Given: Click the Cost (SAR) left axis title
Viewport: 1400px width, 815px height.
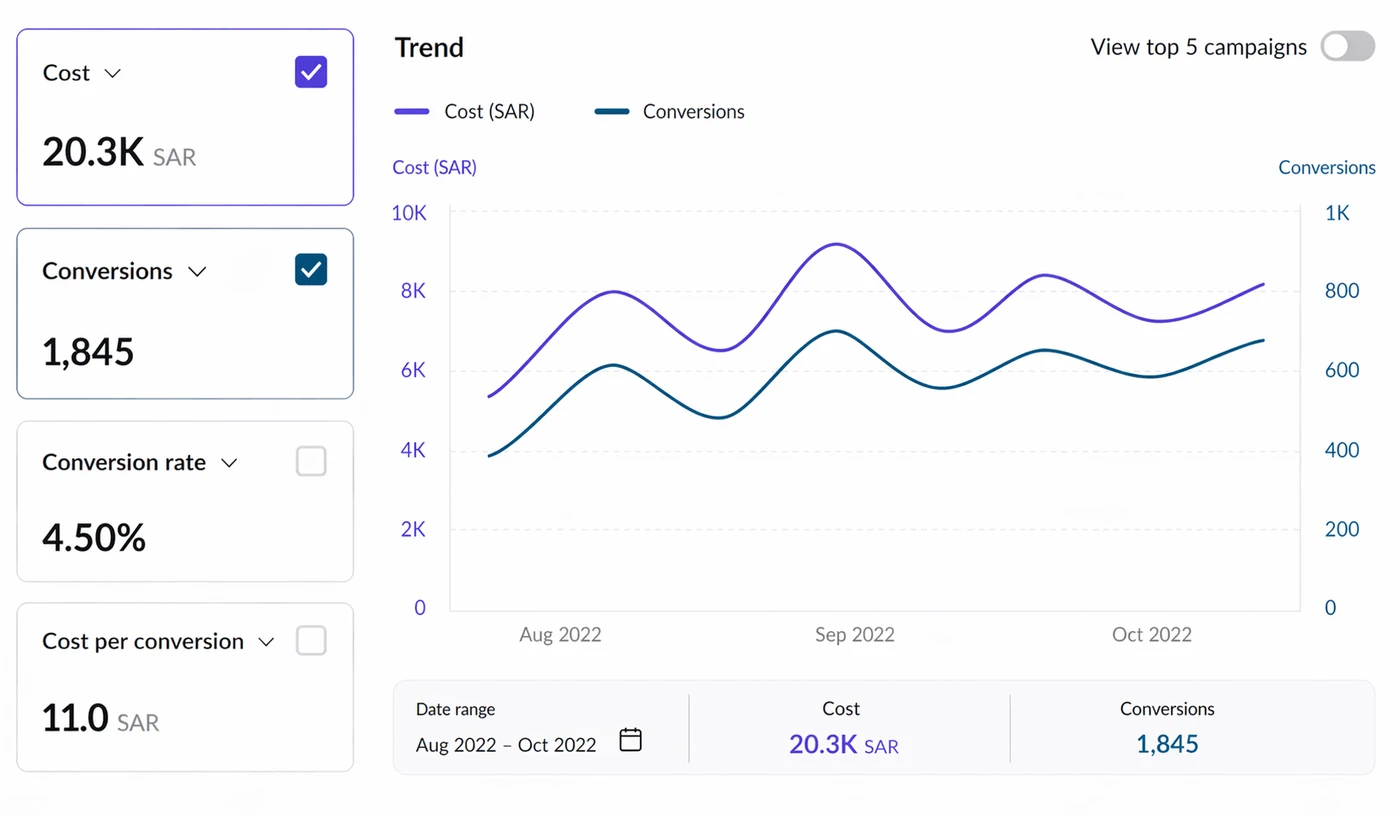Looking at the screenshot, I should click(x=435, y=167).
